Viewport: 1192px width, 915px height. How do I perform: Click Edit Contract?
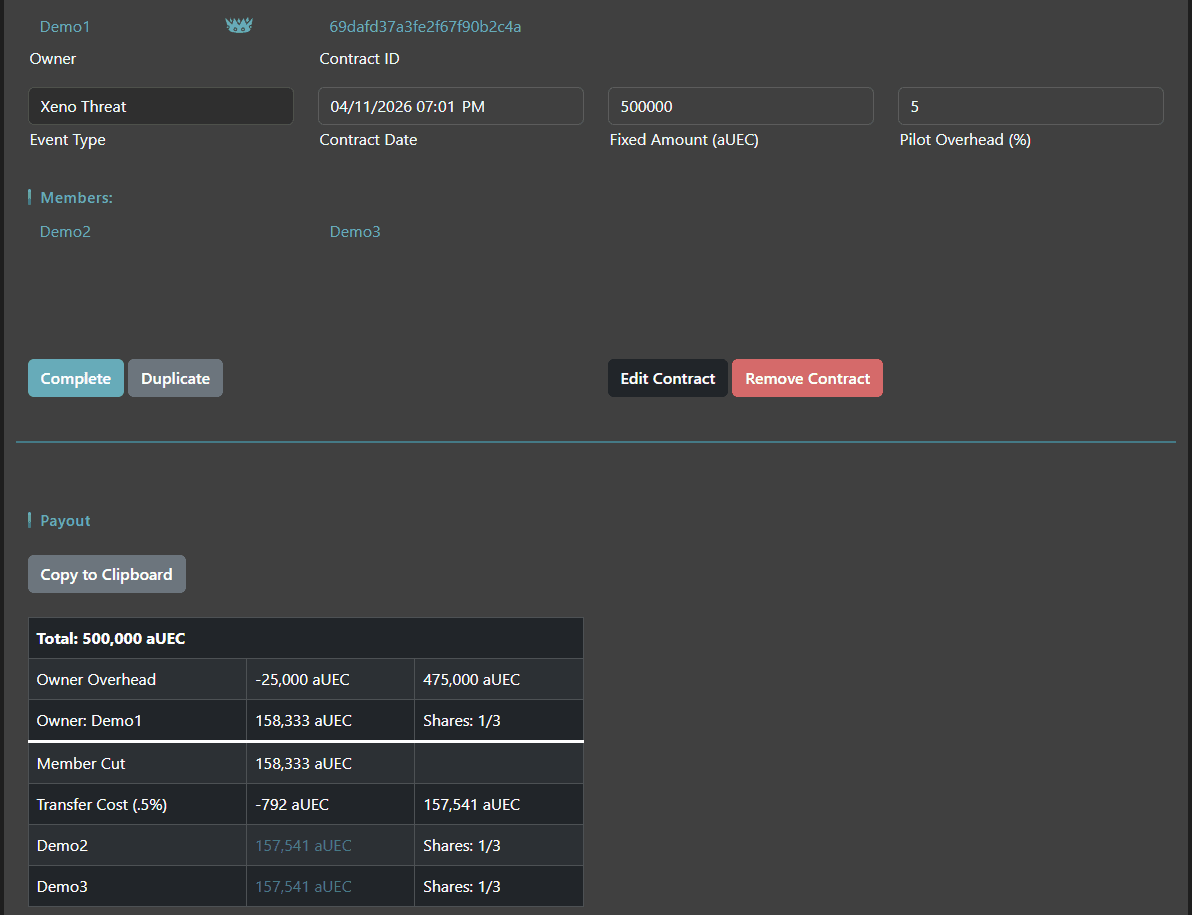point(667,378)
